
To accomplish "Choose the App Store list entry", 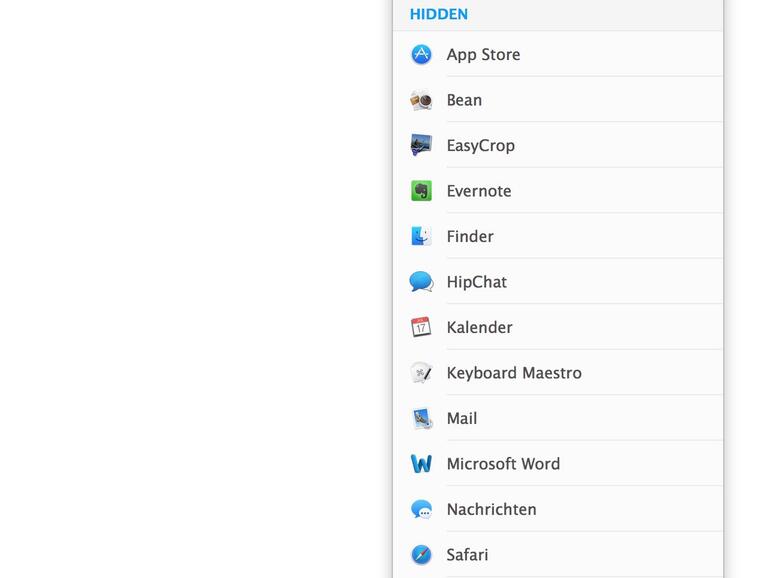I will [x=483, y=55].
